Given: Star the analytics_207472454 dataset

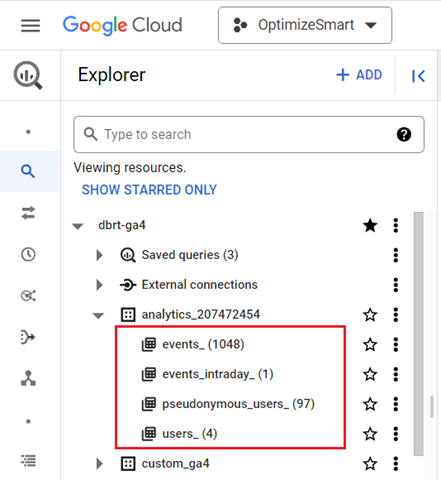Looking at the screenshot, I should (370, 315).
